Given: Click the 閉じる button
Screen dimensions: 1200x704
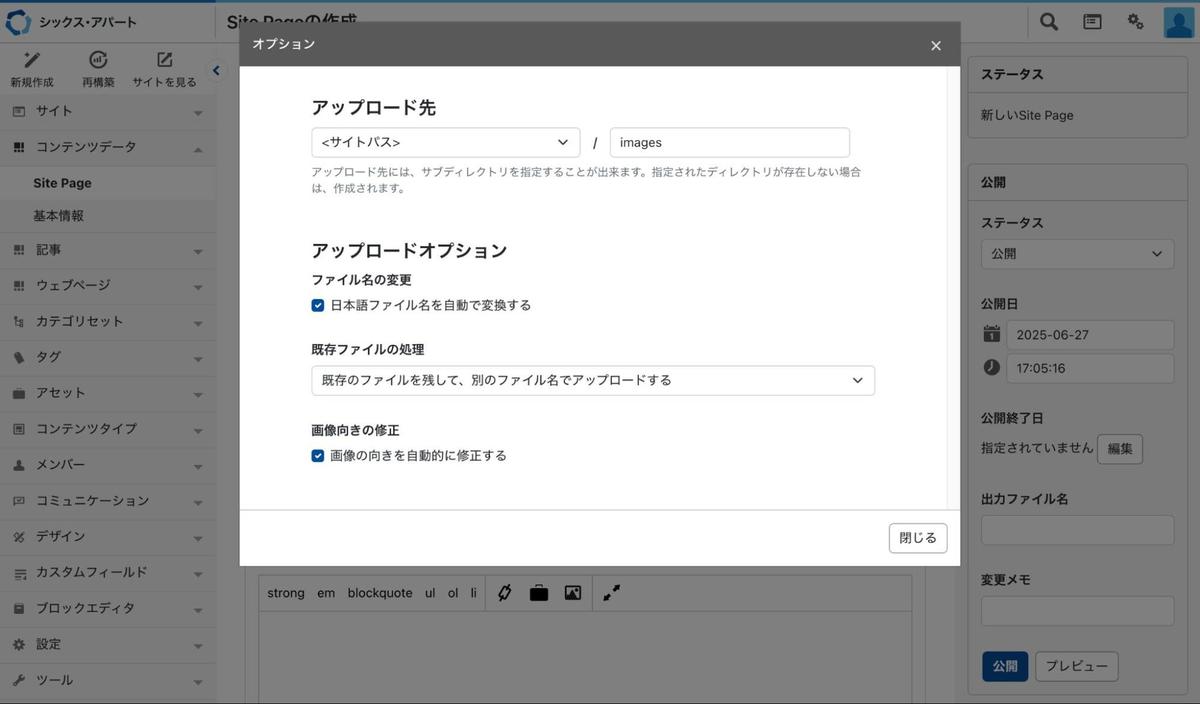Looking at the screenshot, I should [x=917, y=538].
